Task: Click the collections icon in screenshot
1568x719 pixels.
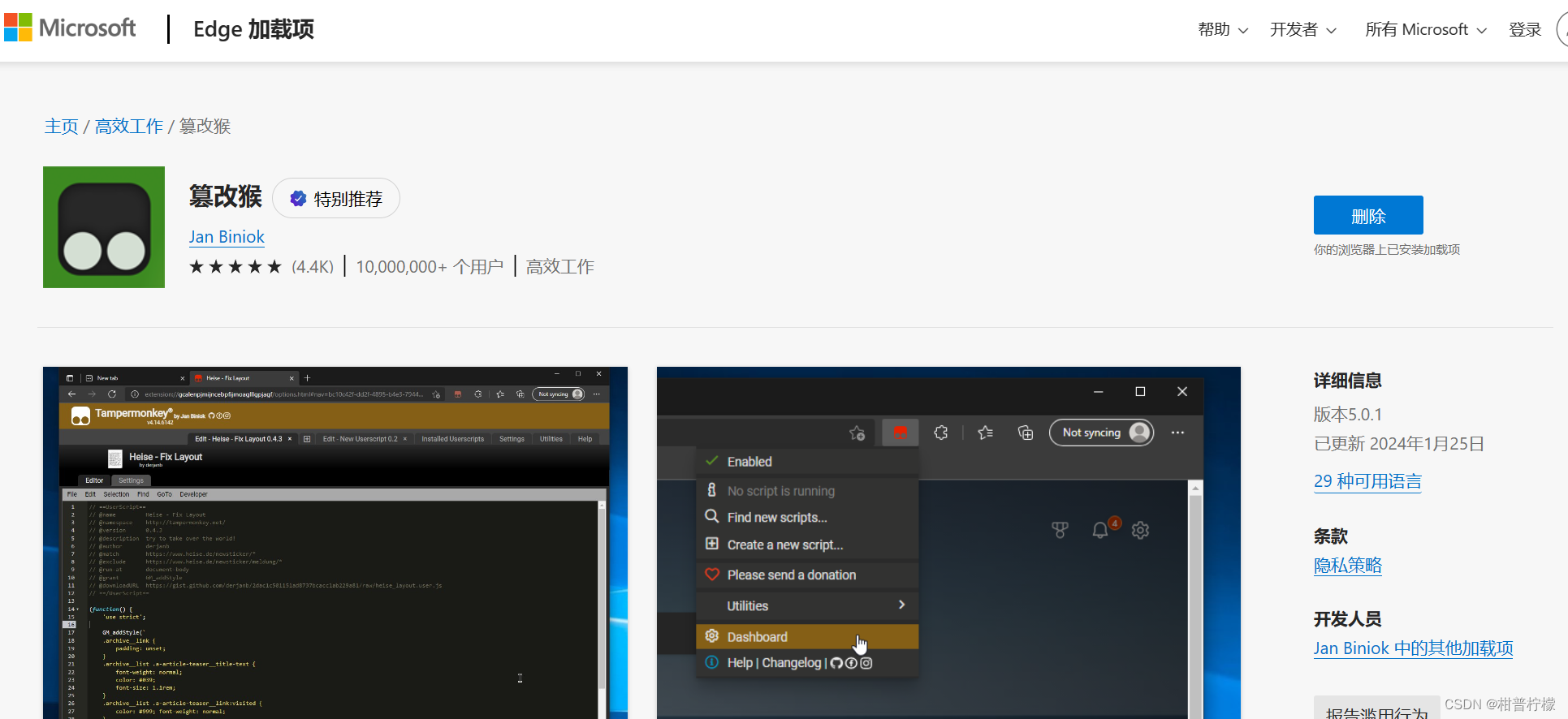Action: pos(1026,433)
